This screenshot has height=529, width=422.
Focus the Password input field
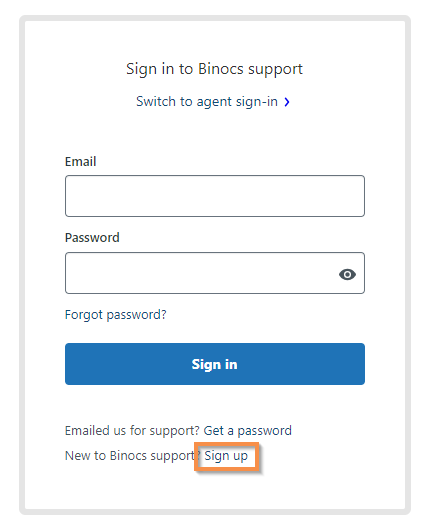click(215, 273)
